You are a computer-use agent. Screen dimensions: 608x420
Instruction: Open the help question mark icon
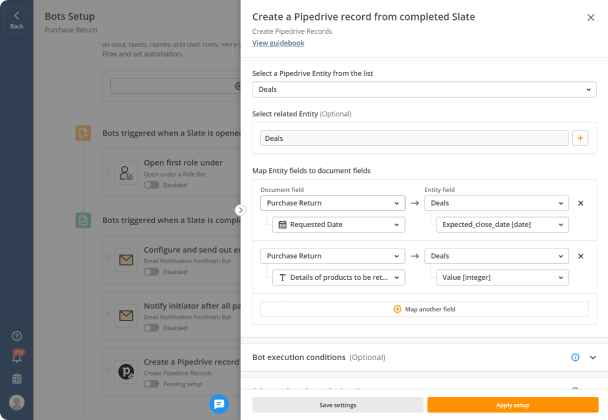pos(17,336)
